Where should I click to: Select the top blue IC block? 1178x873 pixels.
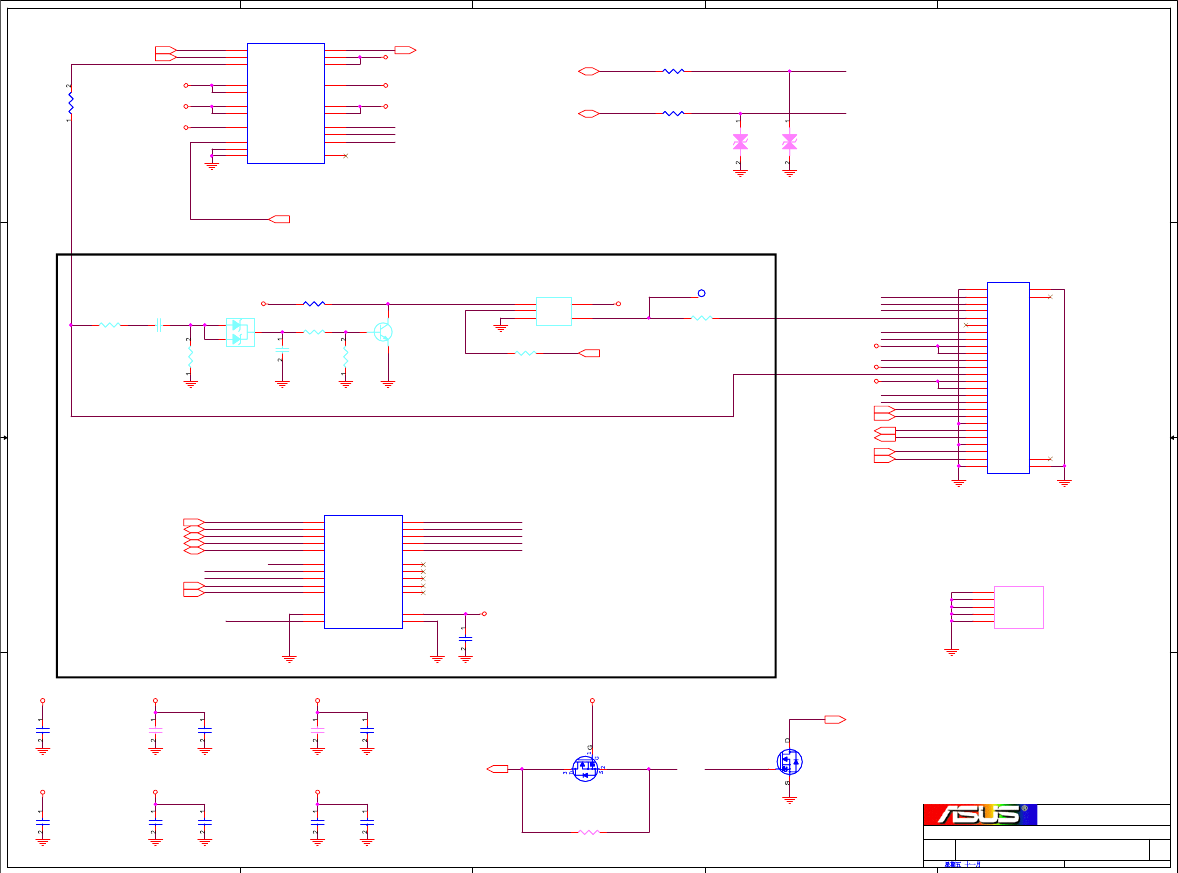point(285,103)
